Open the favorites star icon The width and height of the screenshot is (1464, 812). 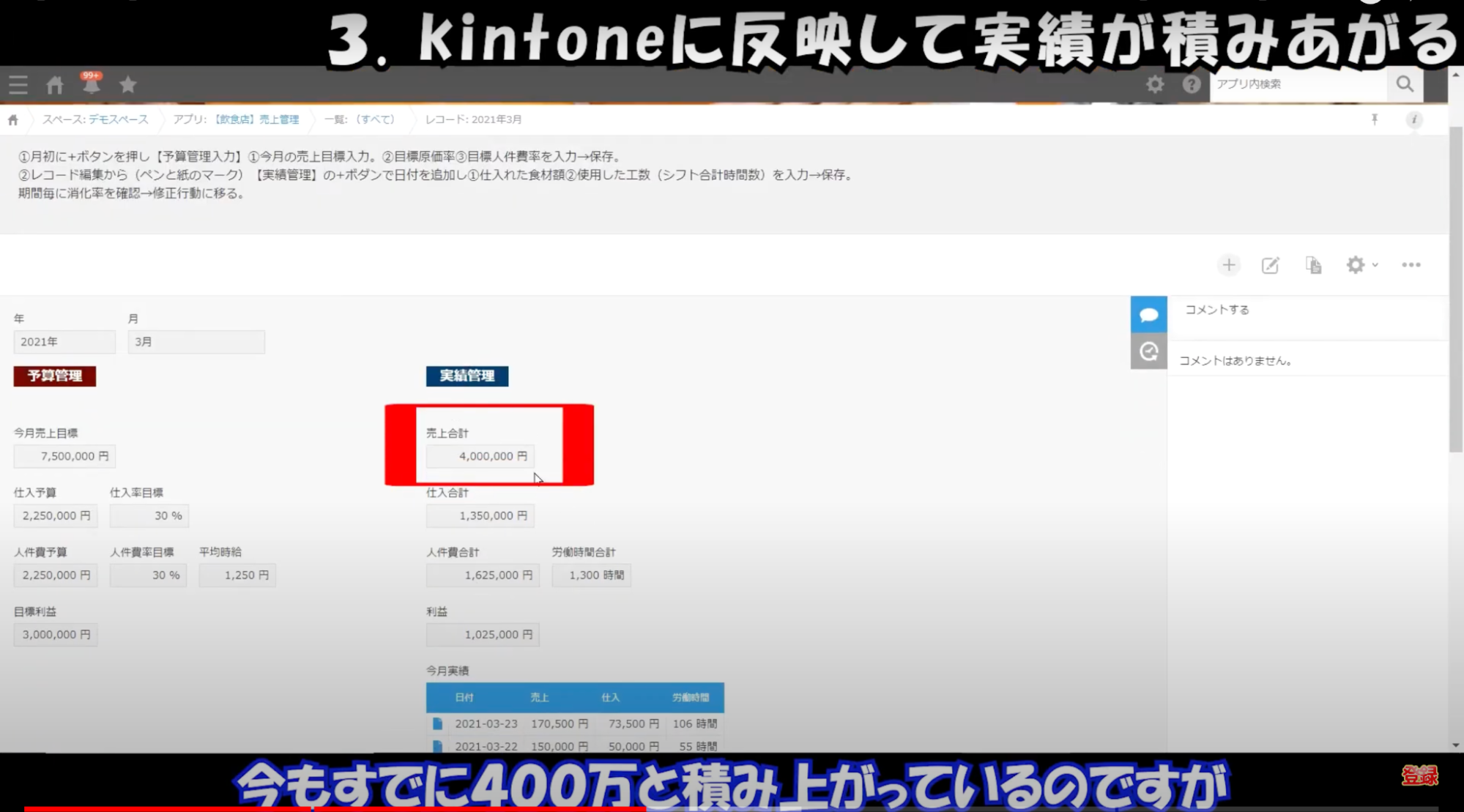[x=128, y=85]
